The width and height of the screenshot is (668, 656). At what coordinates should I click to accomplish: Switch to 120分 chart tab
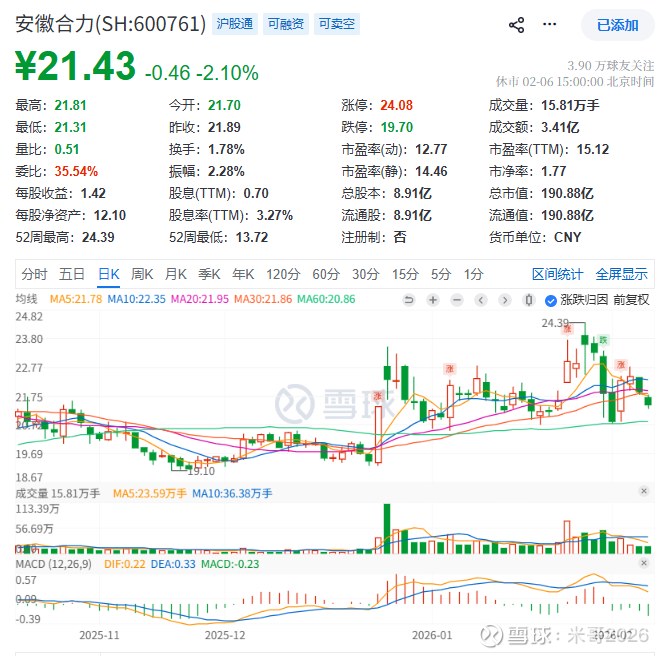(283, 274)
